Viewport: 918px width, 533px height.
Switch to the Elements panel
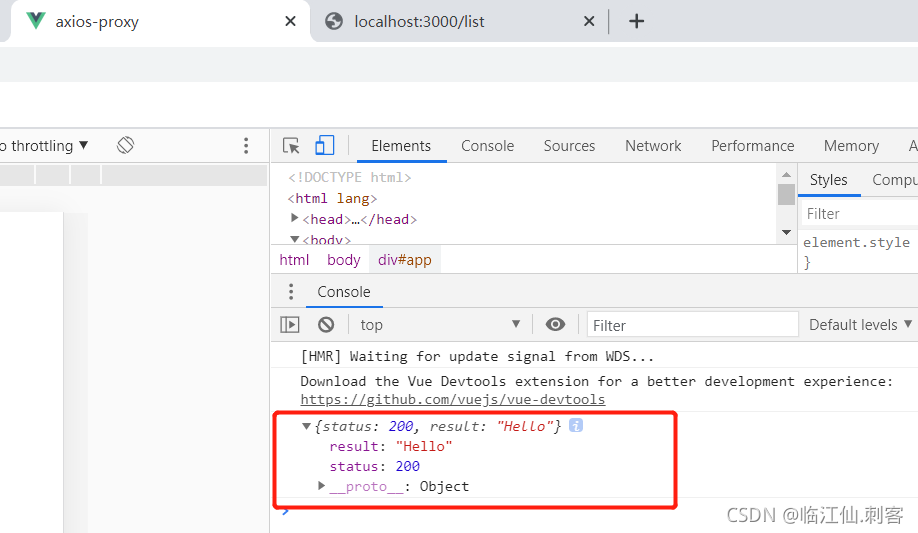[x=401, y=146]
